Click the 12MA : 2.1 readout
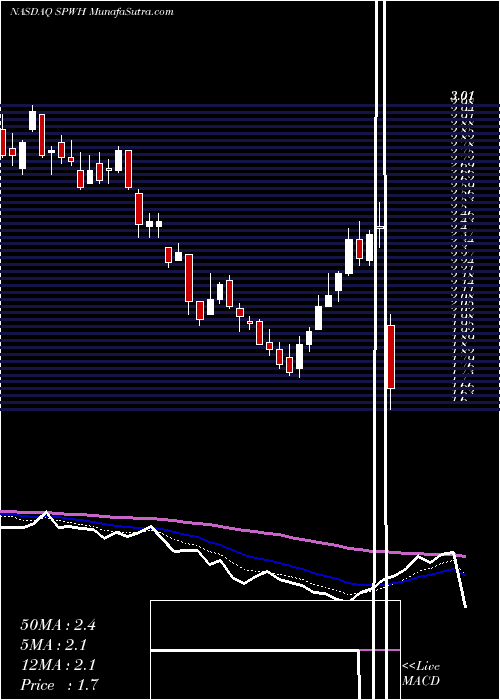 pos(58,665)
